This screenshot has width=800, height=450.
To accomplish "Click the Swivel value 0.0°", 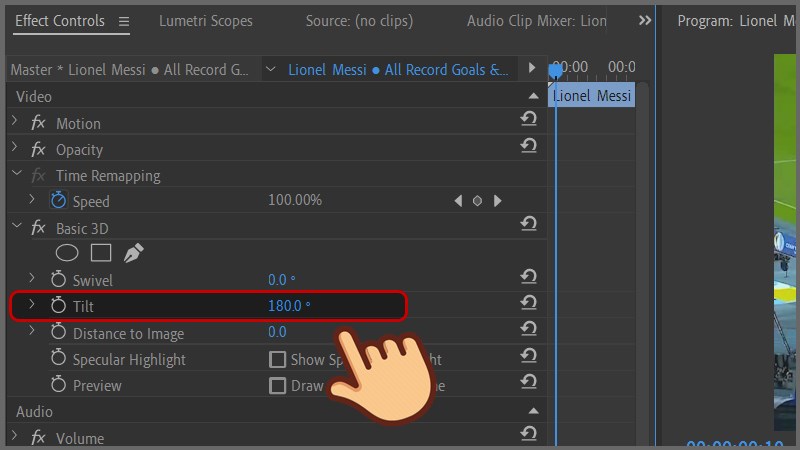I will pyautogui.click(x=282, y=280).
